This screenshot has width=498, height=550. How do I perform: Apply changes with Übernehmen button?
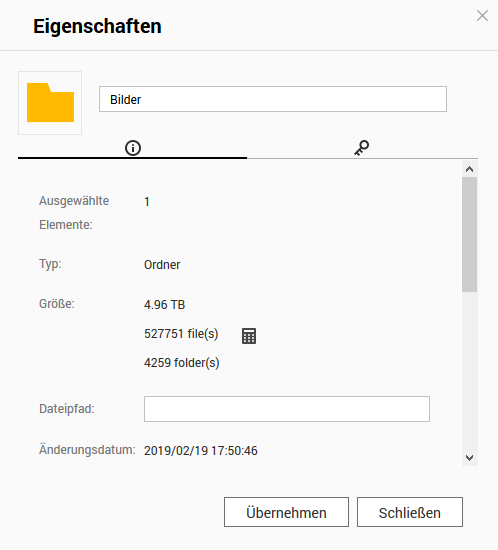tap(287, 512)
